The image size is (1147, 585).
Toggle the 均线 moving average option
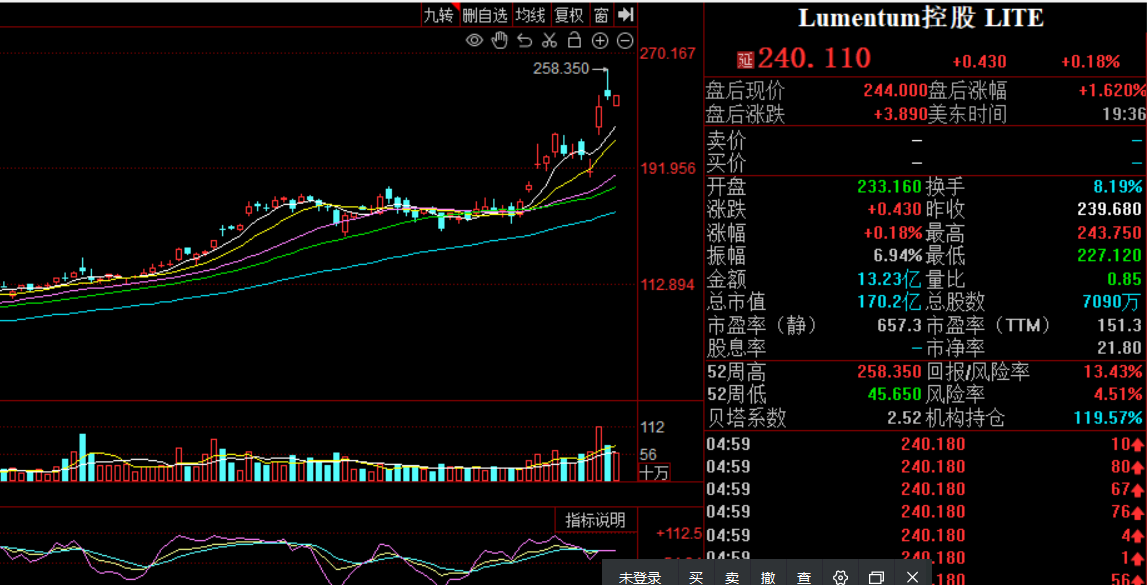[530, 15]
